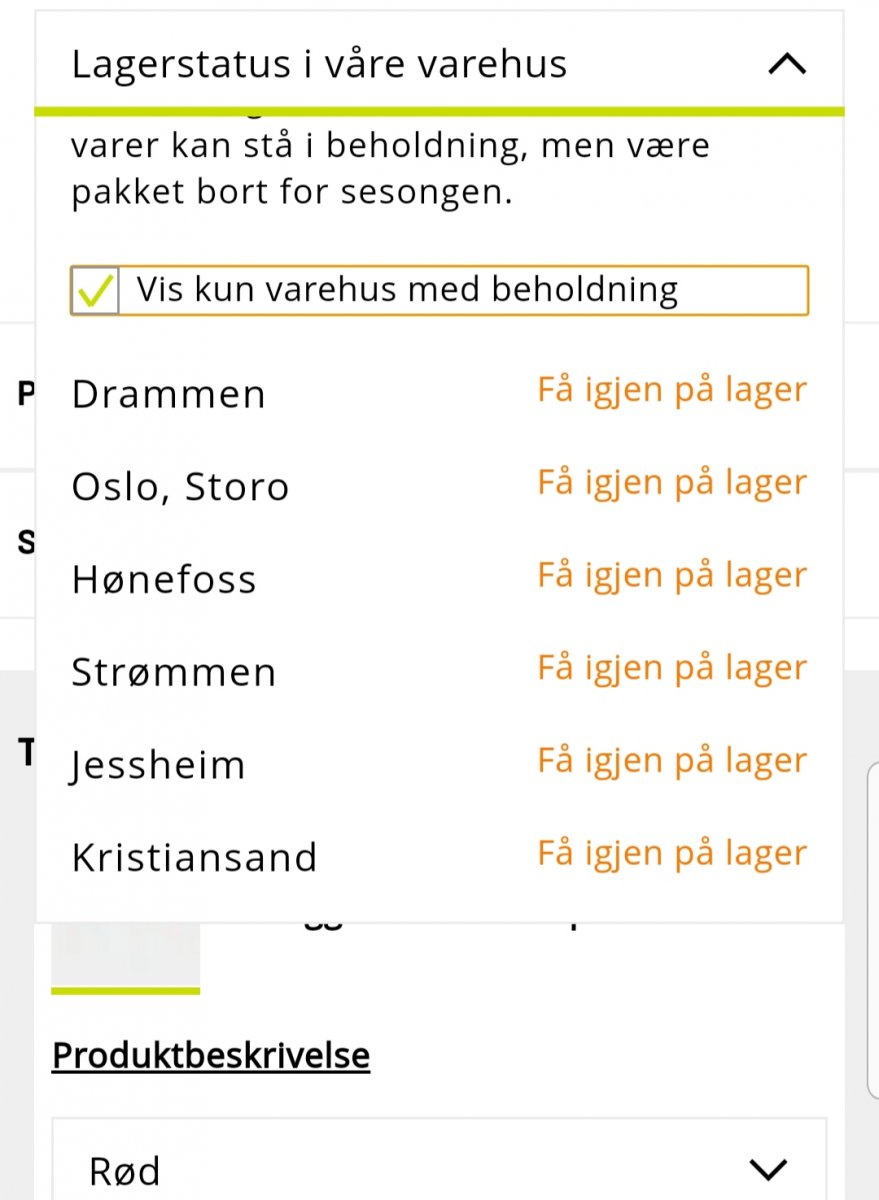Click stock status next to Kristiansand
The image size is (879, 1200).
[x=672, y=854]
